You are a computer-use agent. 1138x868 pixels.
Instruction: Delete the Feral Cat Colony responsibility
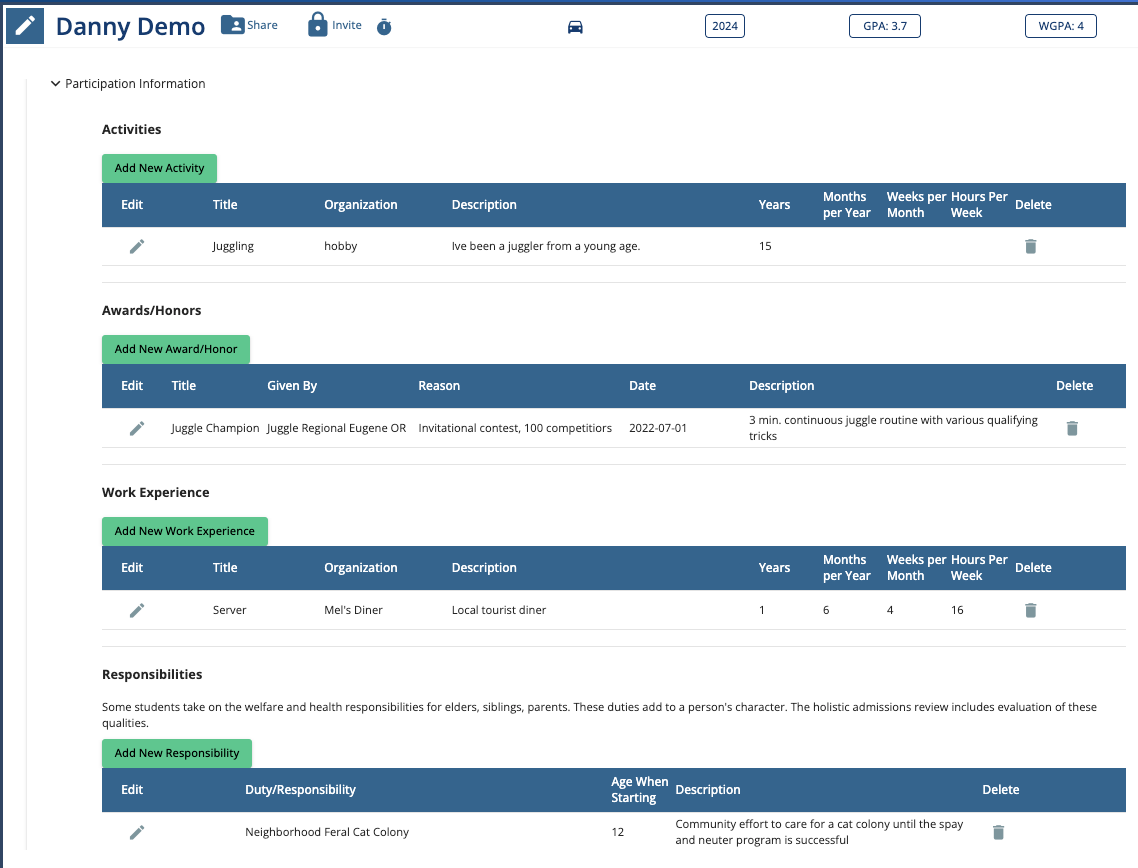pos(997,831)
